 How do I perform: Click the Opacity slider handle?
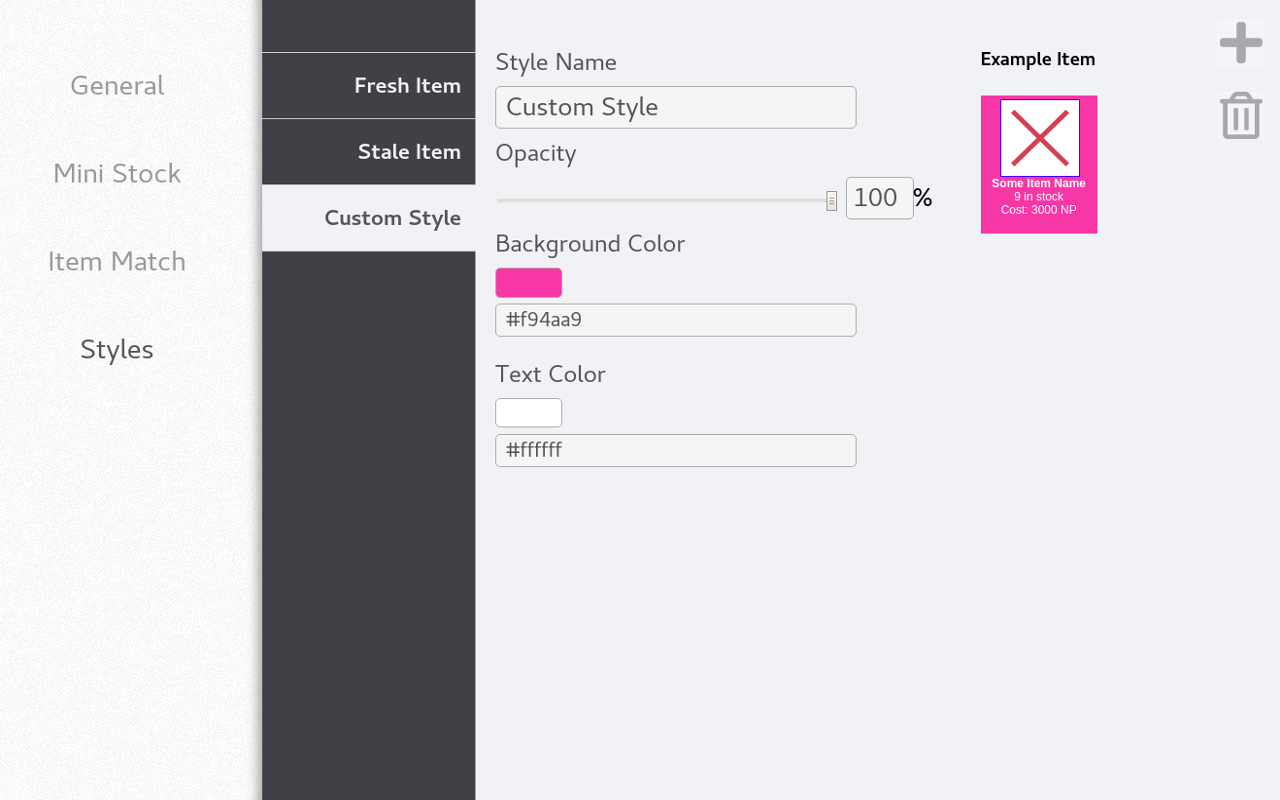click(x=831, y=201)
